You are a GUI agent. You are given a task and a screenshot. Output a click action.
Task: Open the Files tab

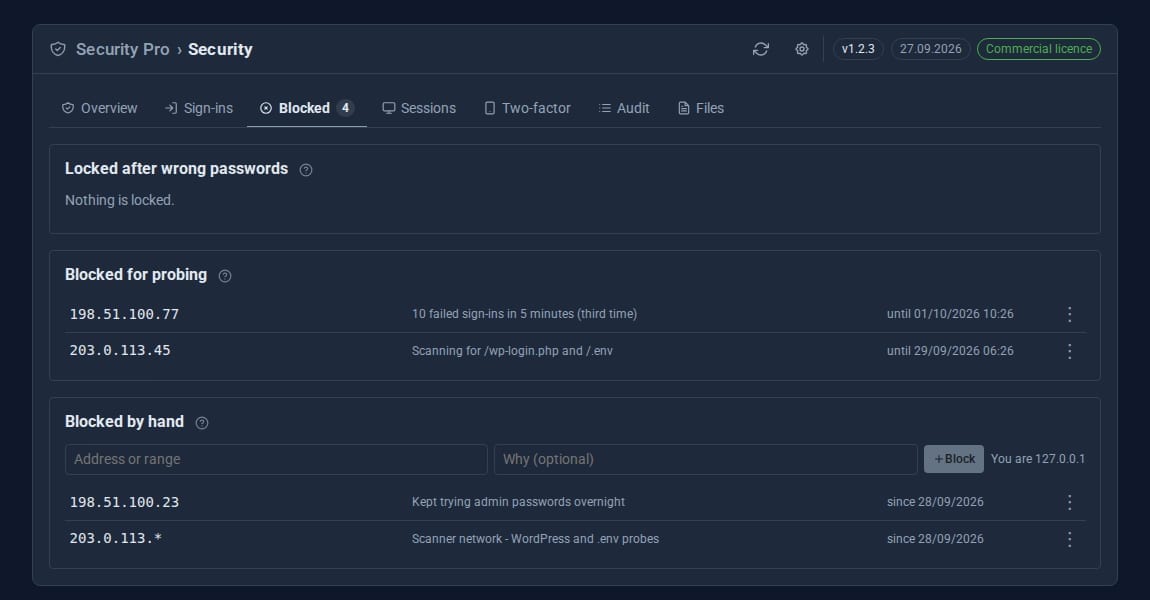[x=701, y=109]
